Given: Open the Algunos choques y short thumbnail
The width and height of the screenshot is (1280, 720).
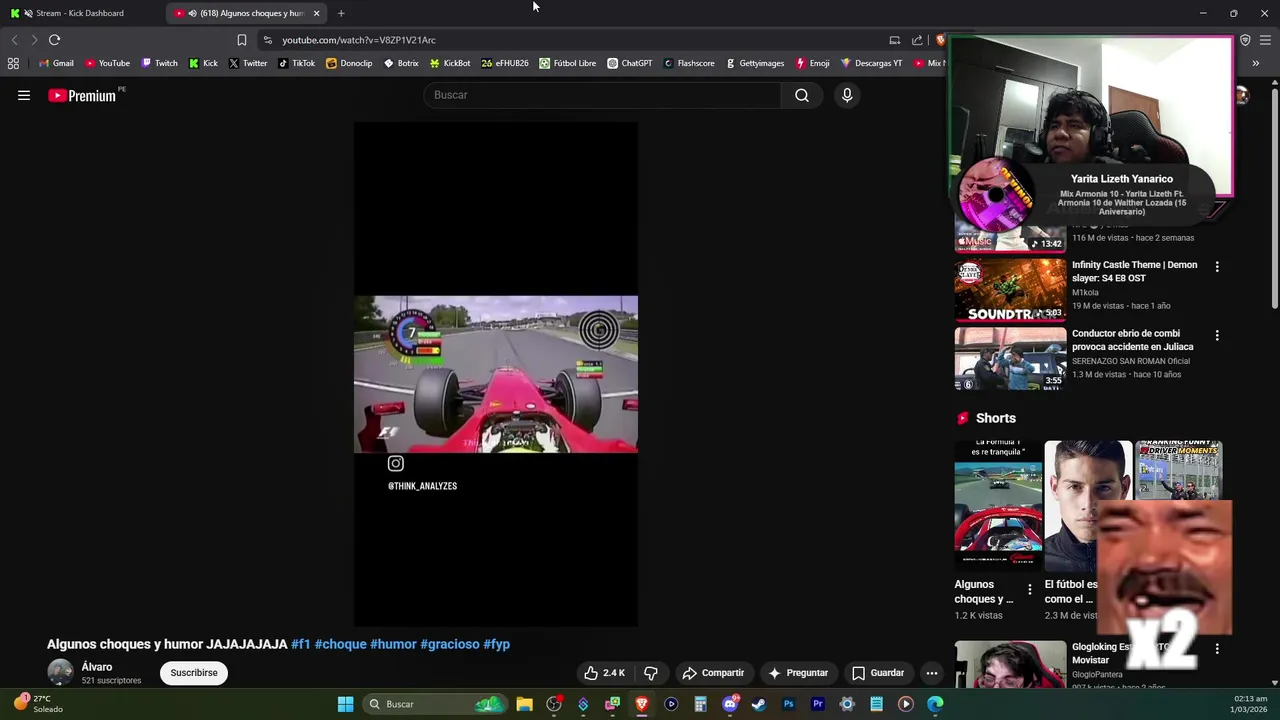Looking at the screenshot, I should click(x=998, y=505).
